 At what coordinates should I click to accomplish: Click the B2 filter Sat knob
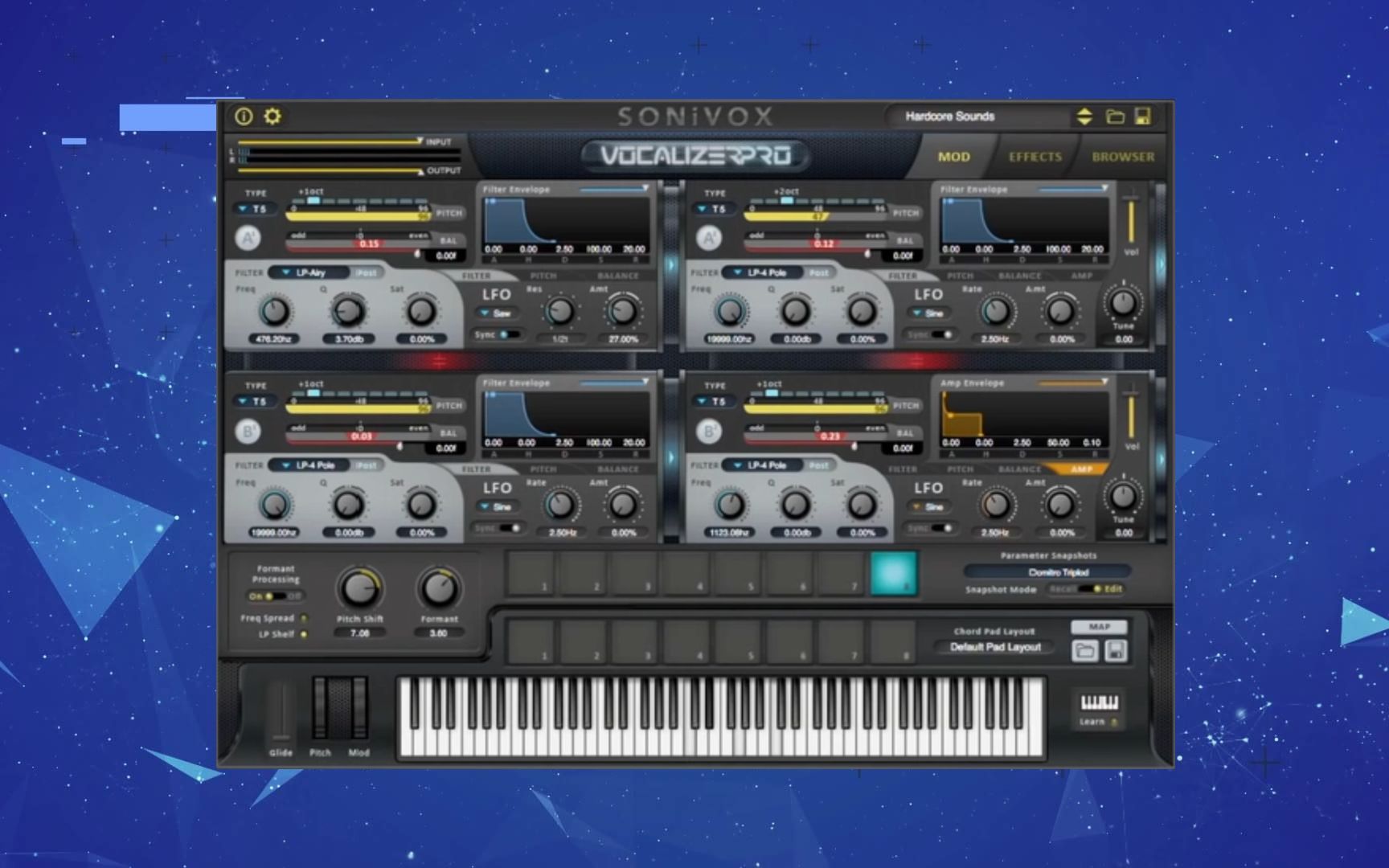(x=862, y=505)
